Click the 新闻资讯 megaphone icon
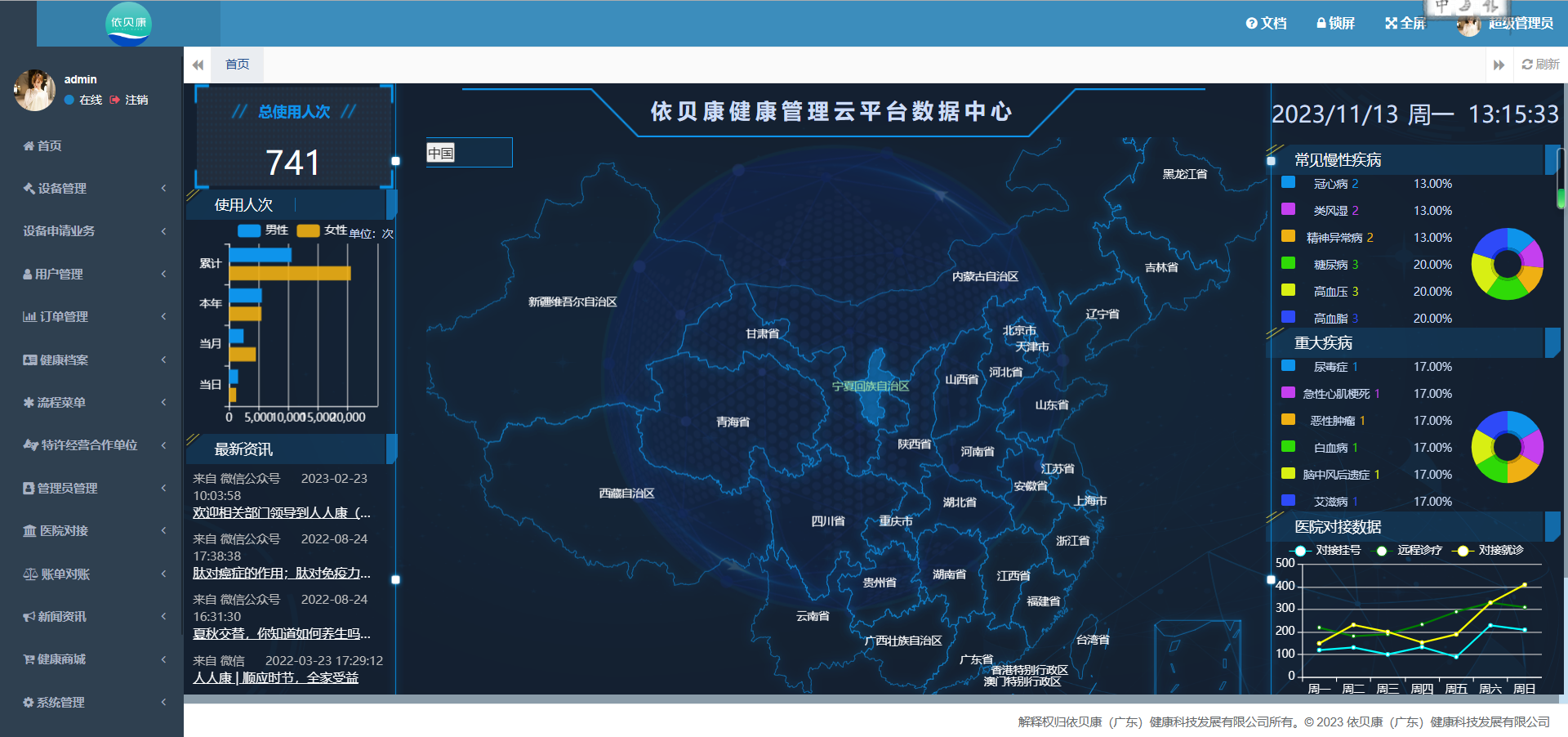 (x=29, y=616)
